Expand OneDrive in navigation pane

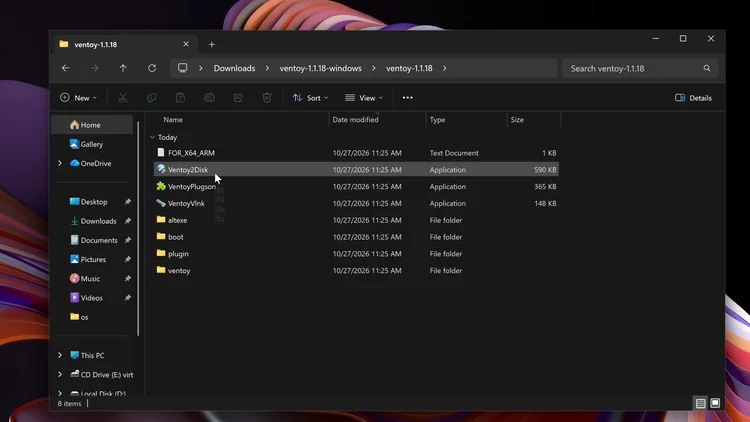[60, 163]
